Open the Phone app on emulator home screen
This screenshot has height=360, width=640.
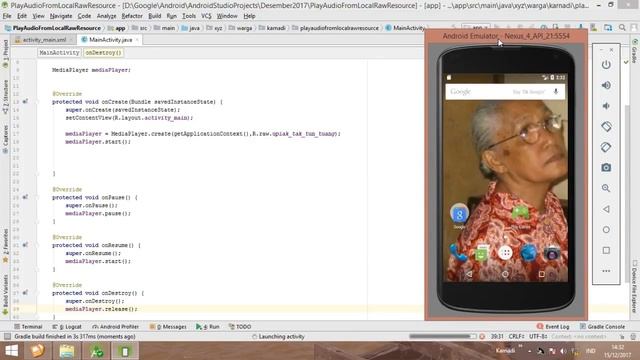coord(458,253)
